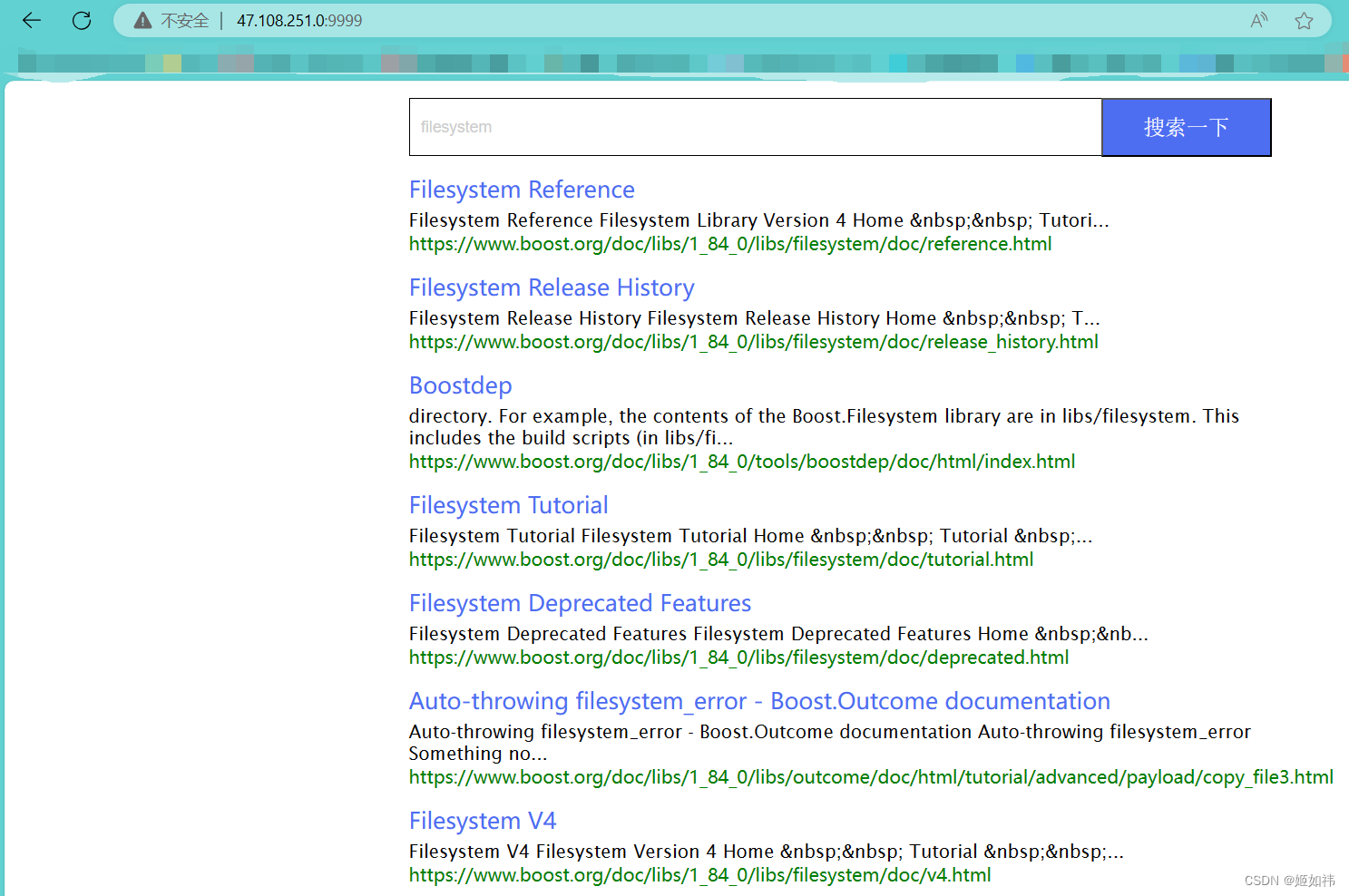This screenshot has height=896, width=1349.
Task: Click snippet 'Filesystem Deprecated Features Filesystem Deprecated Features Home'
Action: (x=778, y=634)
